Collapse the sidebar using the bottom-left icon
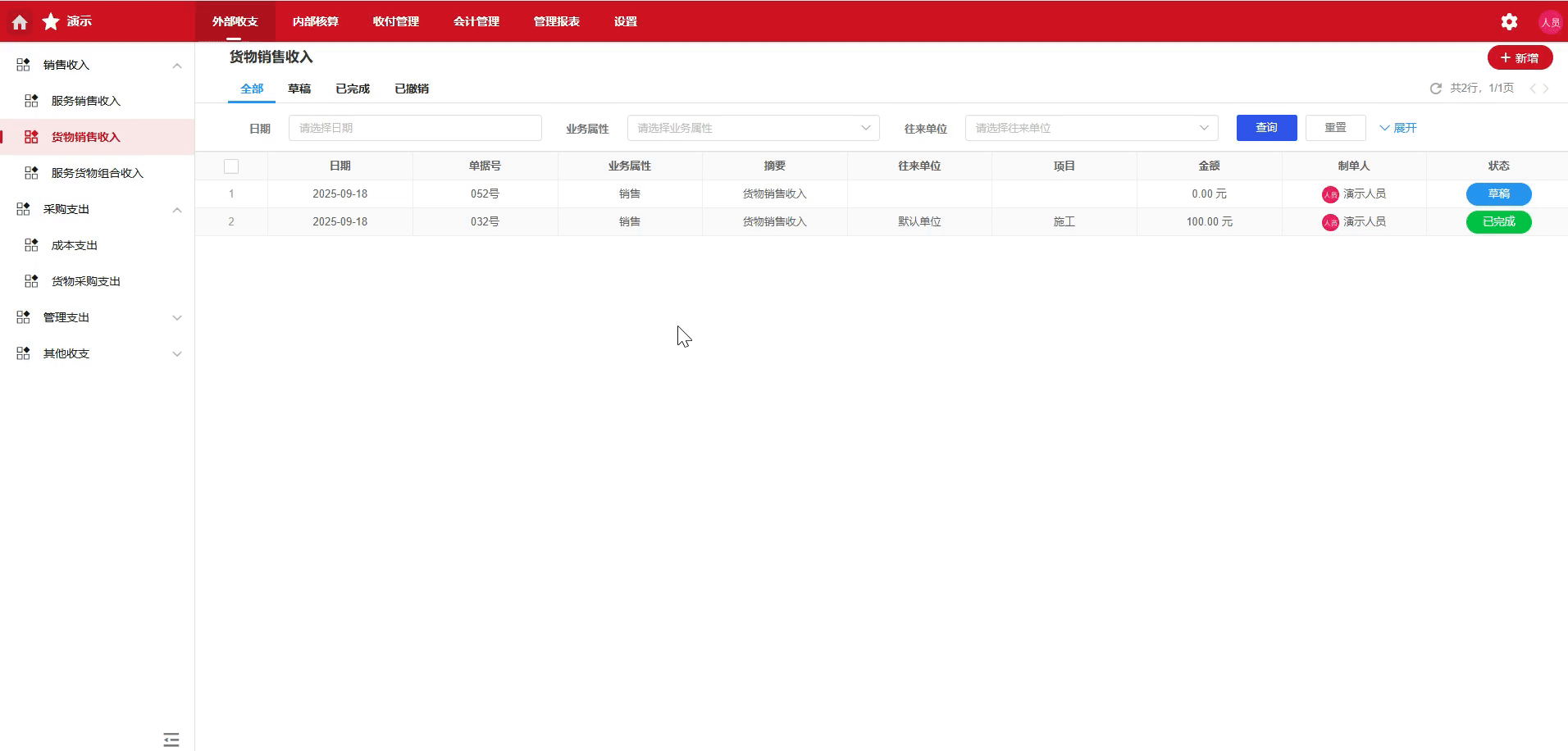The width and height of the screenshot is (1568, 751). click(171, 739)
